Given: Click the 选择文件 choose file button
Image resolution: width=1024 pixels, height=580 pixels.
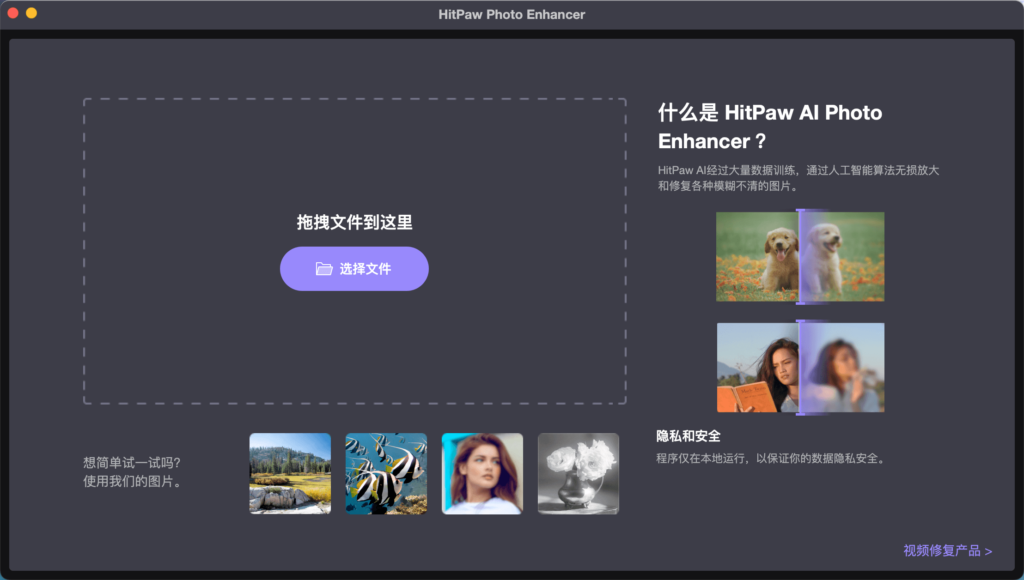Looking at the screenshot, I should (354, 268).
